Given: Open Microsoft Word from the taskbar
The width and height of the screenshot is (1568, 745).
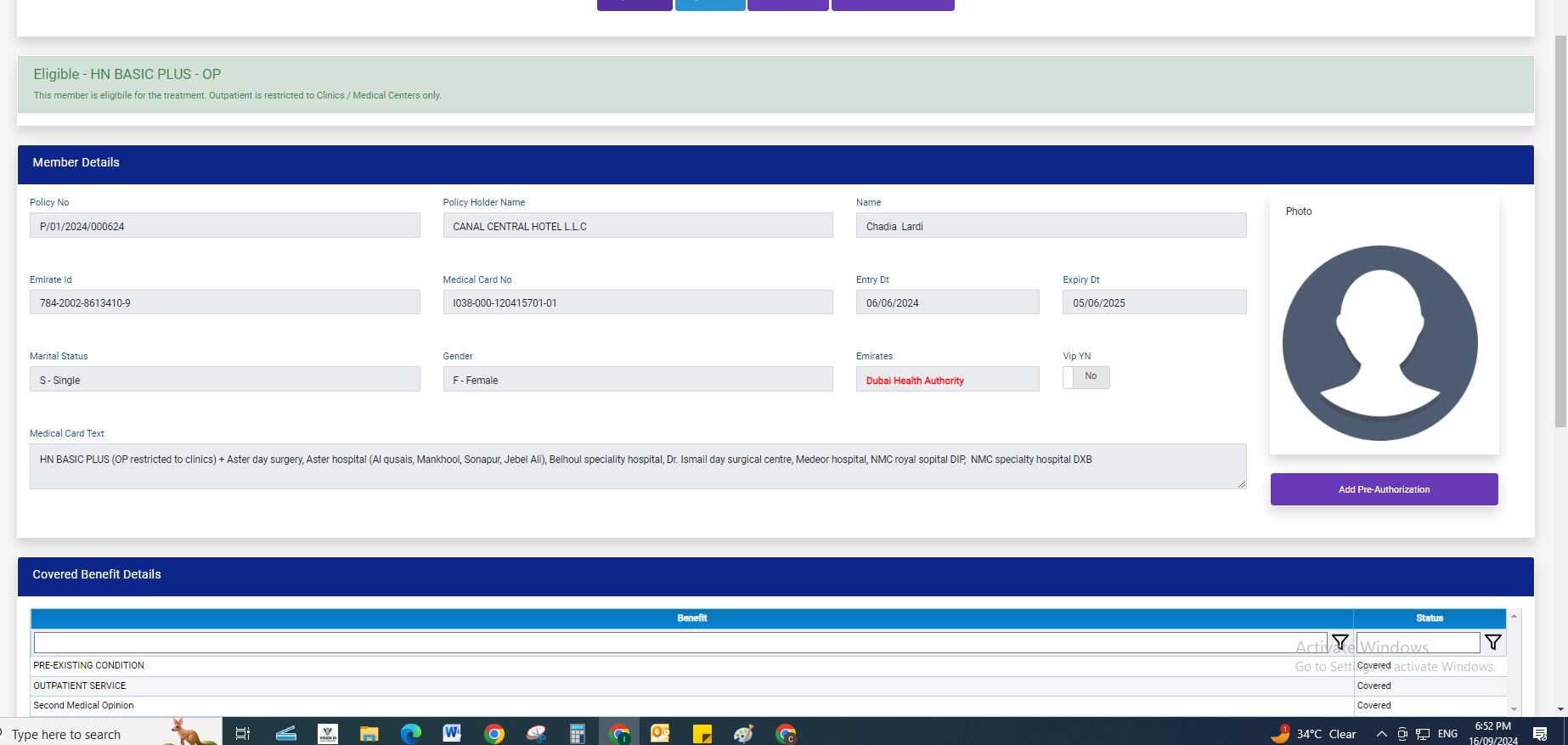Looking at the screenshot, I should point(452,733).
